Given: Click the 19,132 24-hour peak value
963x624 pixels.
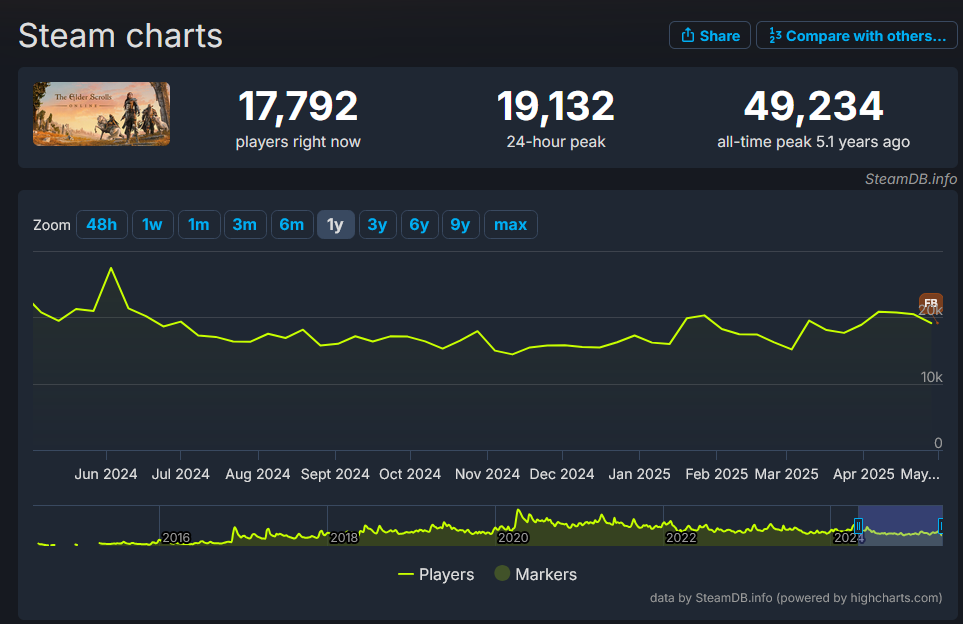Looking at the screenshot, I should (x=556, y=106).
